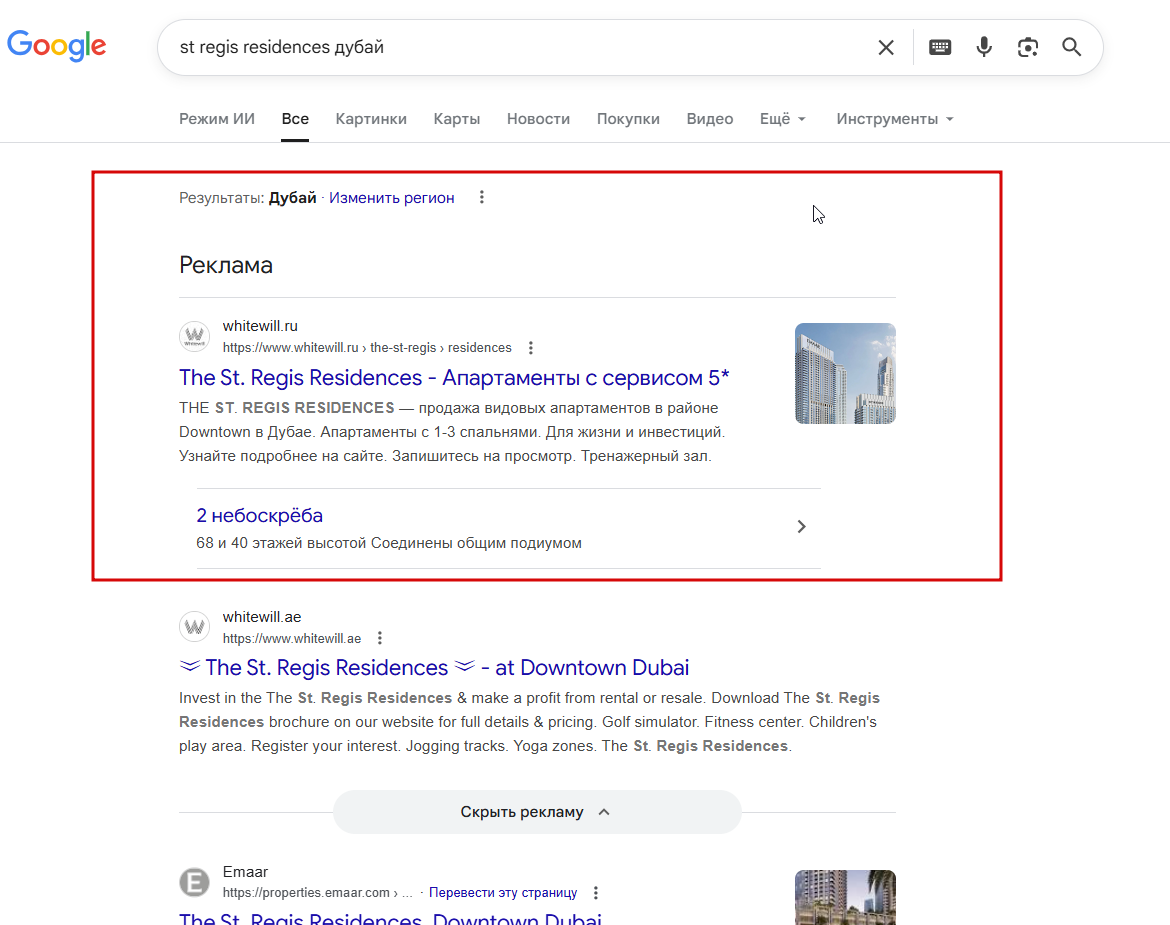The image size is (1170, 925).
Task: Search by image with the camera icon
Action: click(x=1027, y=48)
